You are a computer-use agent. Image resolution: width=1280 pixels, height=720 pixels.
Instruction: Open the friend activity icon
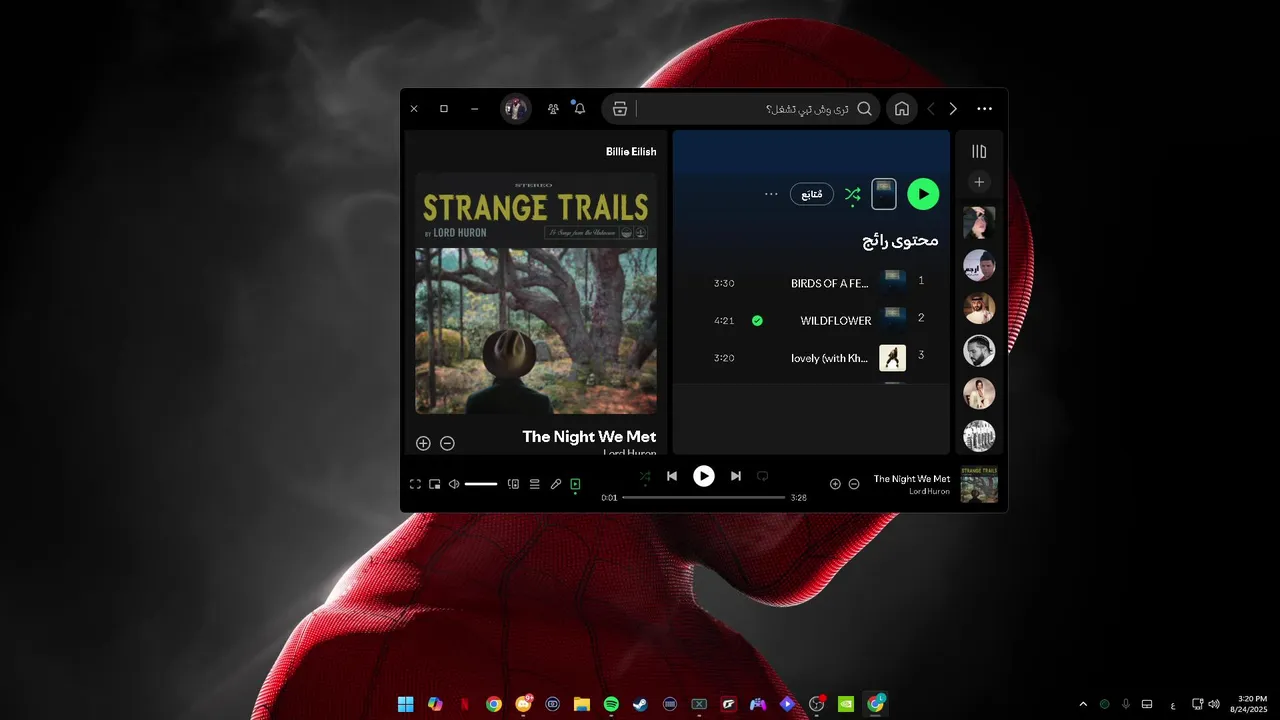(553, 109)
